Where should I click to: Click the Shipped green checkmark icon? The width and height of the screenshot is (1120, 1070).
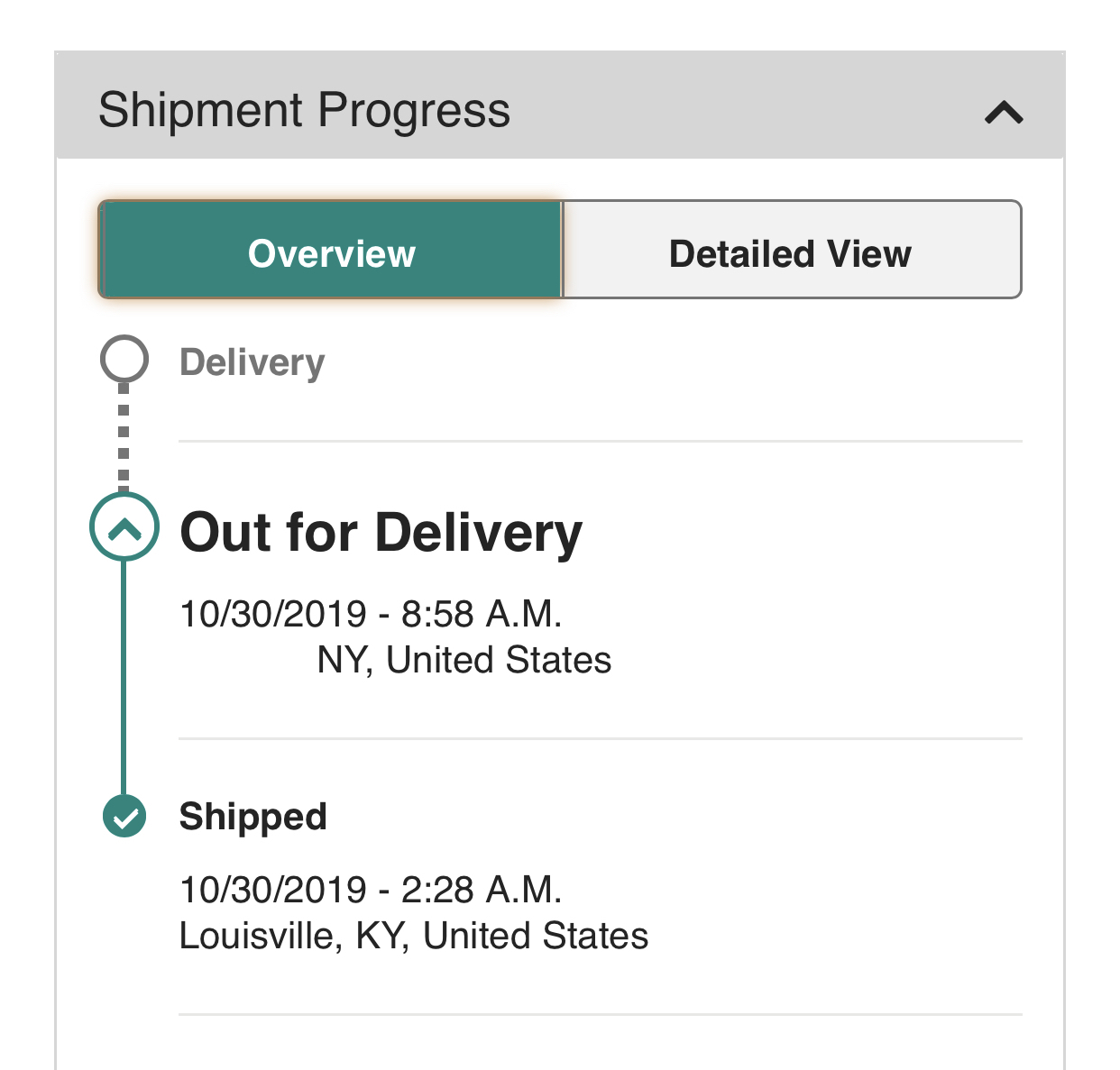[124, 817]
